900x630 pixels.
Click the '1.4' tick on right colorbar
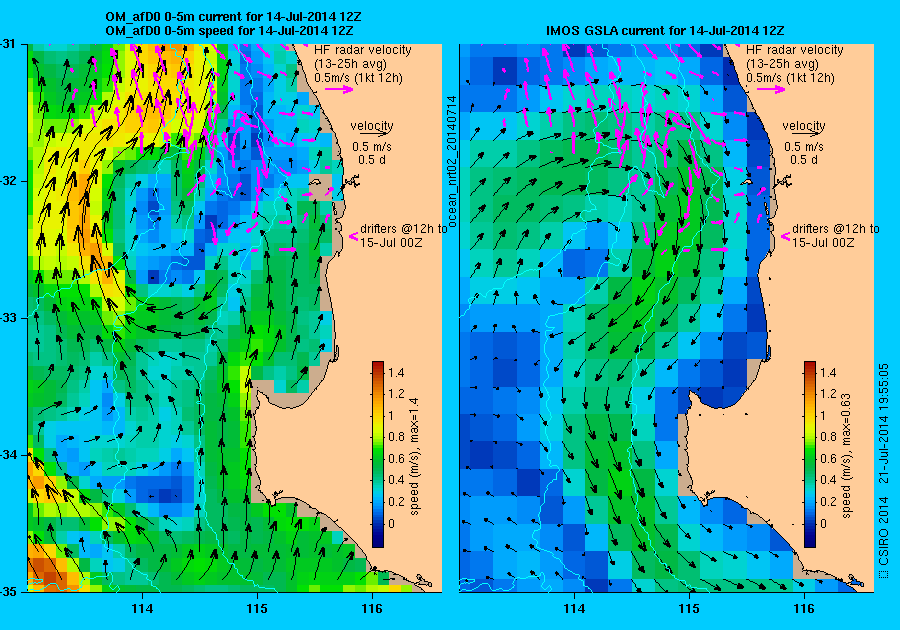828,372
